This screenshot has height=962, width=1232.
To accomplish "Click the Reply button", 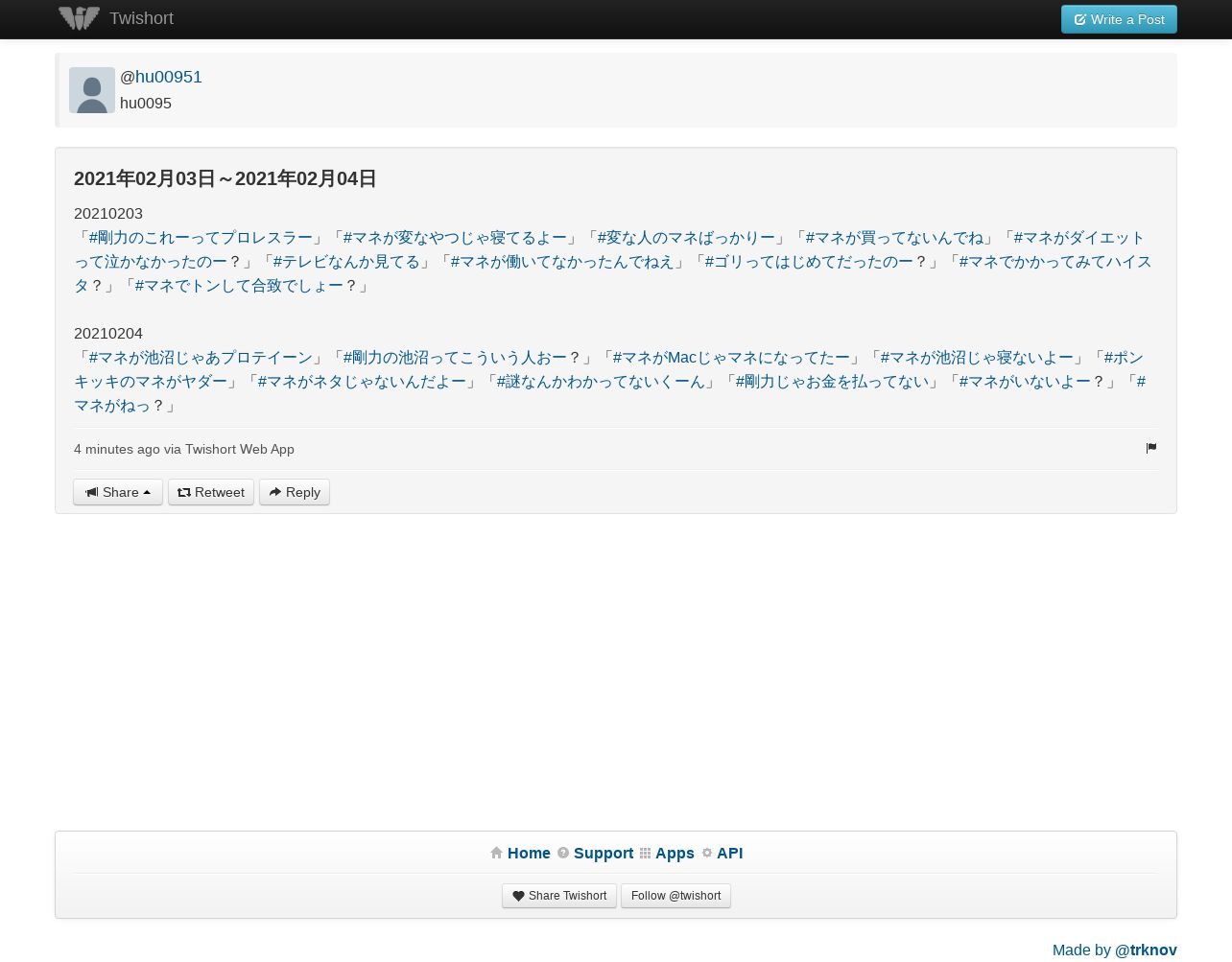I will pyautogui.click(x=295, y=492).
